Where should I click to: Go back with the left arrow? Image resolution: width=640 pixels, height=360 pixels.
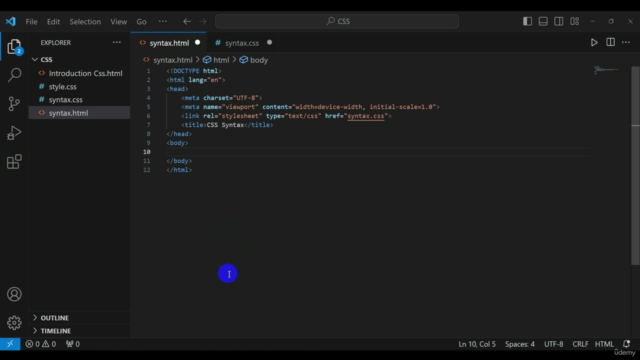187,21
